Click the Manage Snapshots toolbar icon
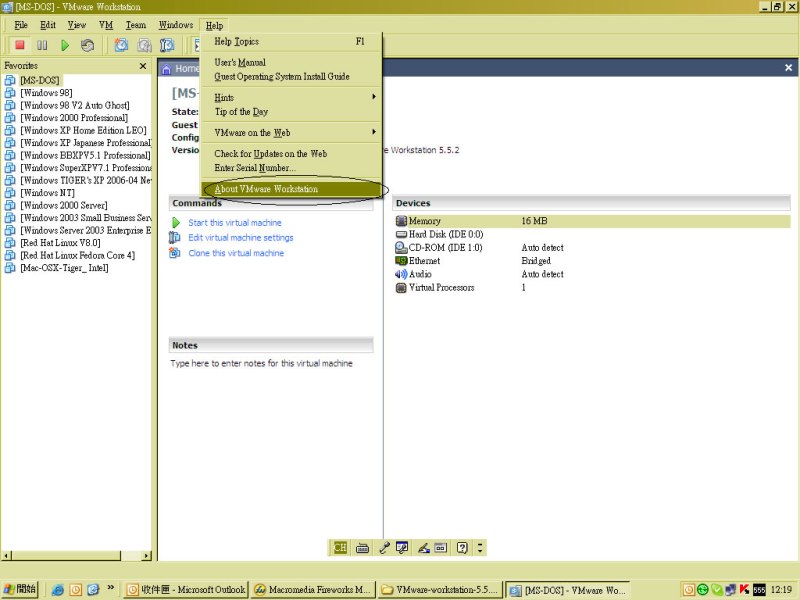Viewport: 800px width, 600px height. (x=167, y=45)
